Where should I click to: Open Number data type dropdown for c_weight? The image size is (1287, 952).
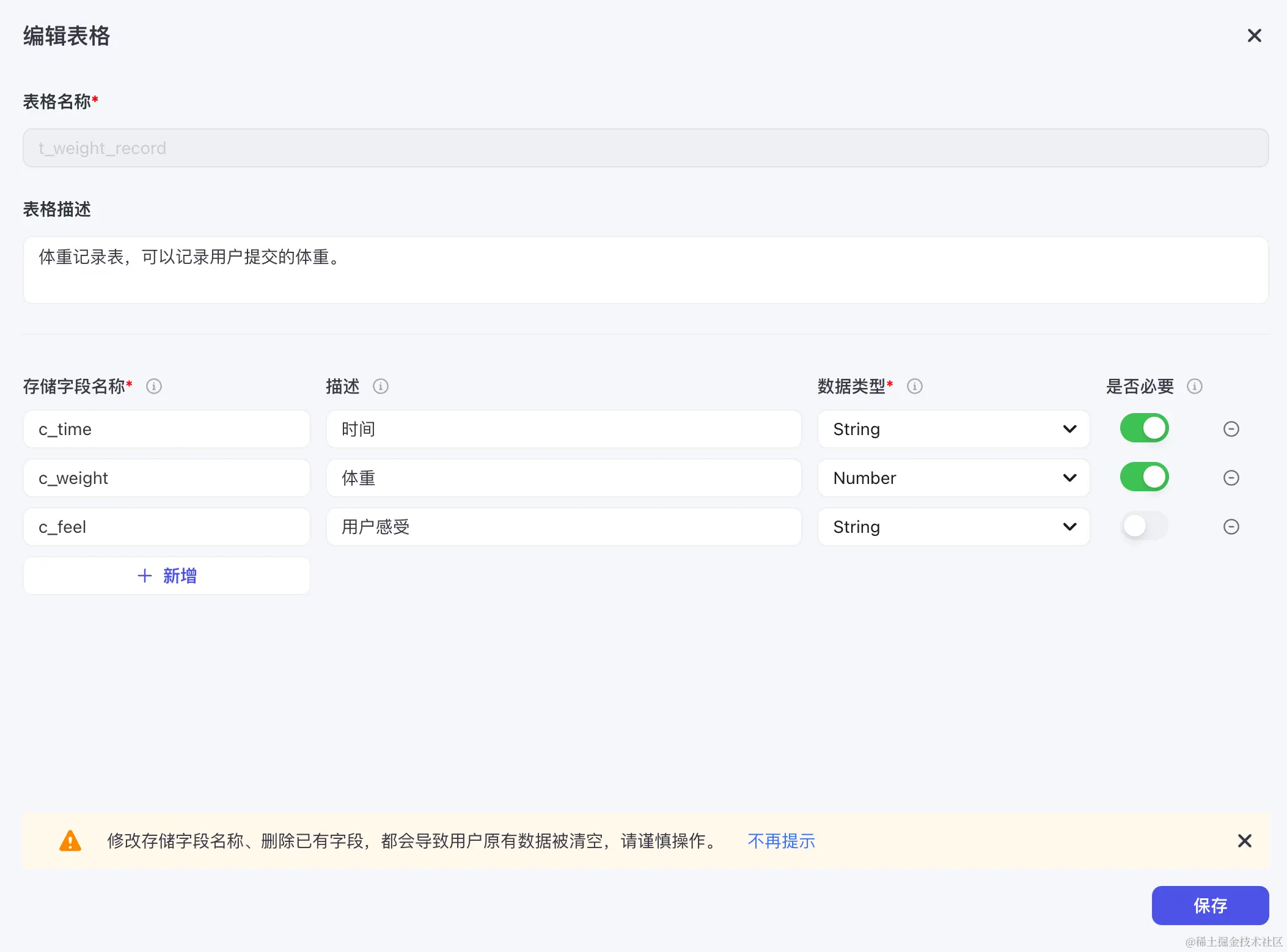point(953,478)
